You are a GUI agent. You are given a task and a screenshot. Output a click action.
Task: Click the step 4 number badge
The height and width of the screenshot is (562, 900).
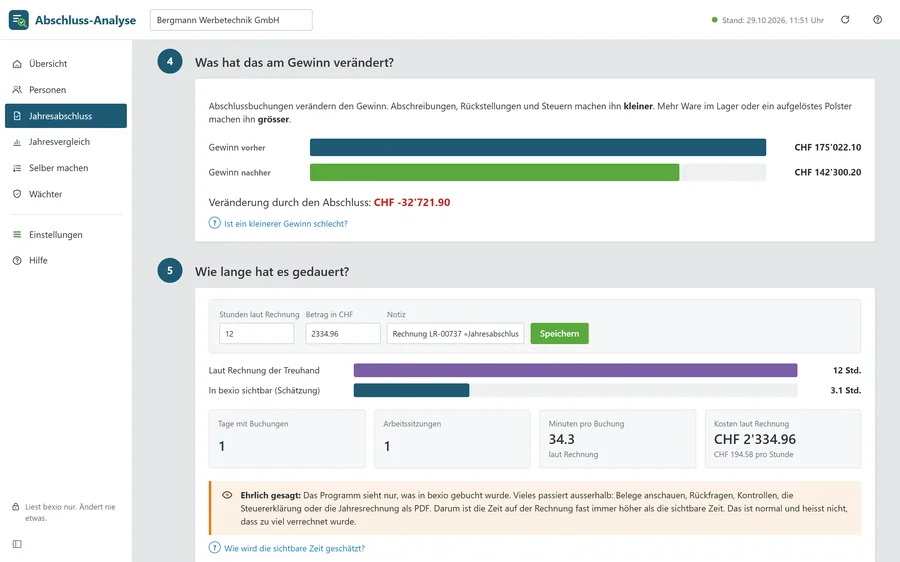[170, 61]
